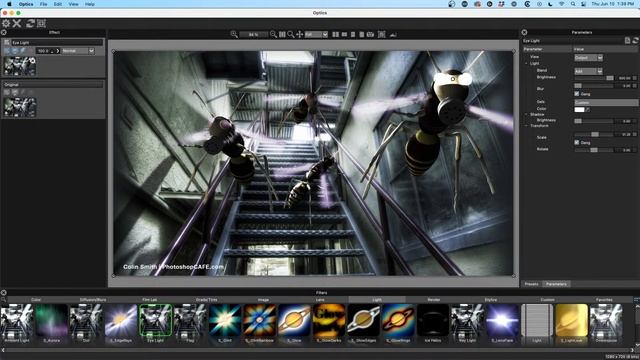Viewport: 640px width, 360px height.
Task: Open the View Output dropdown
Action: click(588, 58)
